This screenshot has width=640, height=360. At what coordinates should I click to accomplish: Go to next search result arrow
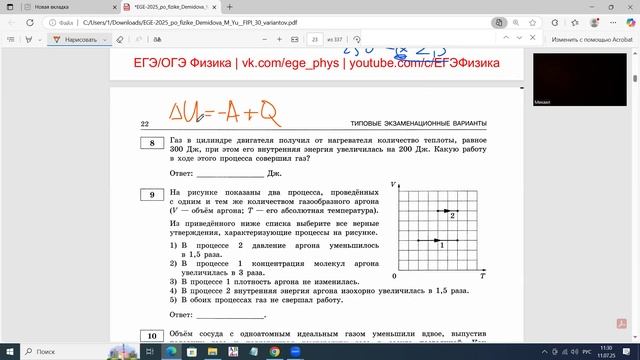tap(519, 38)
